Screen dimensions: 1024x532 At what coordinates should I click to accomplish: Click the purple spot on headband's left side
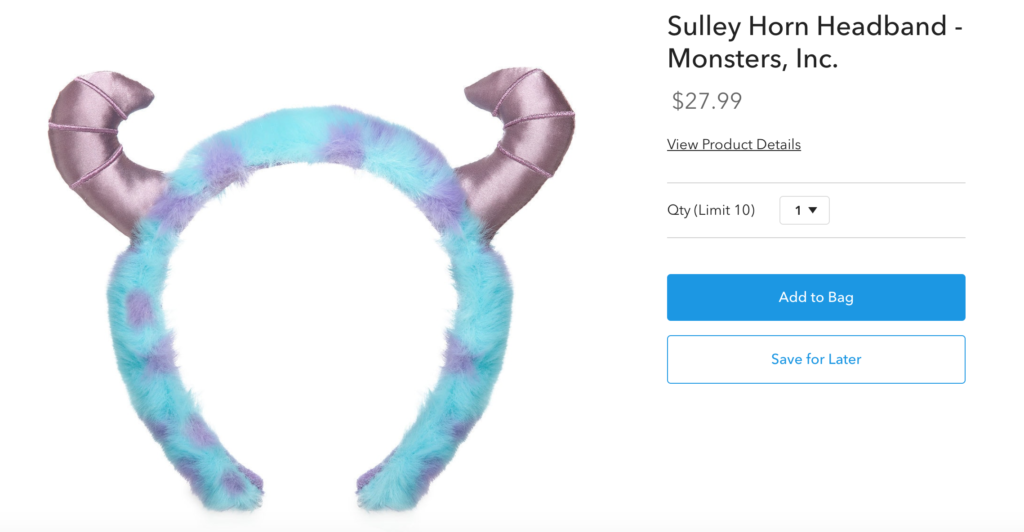(x=138, y=308)
